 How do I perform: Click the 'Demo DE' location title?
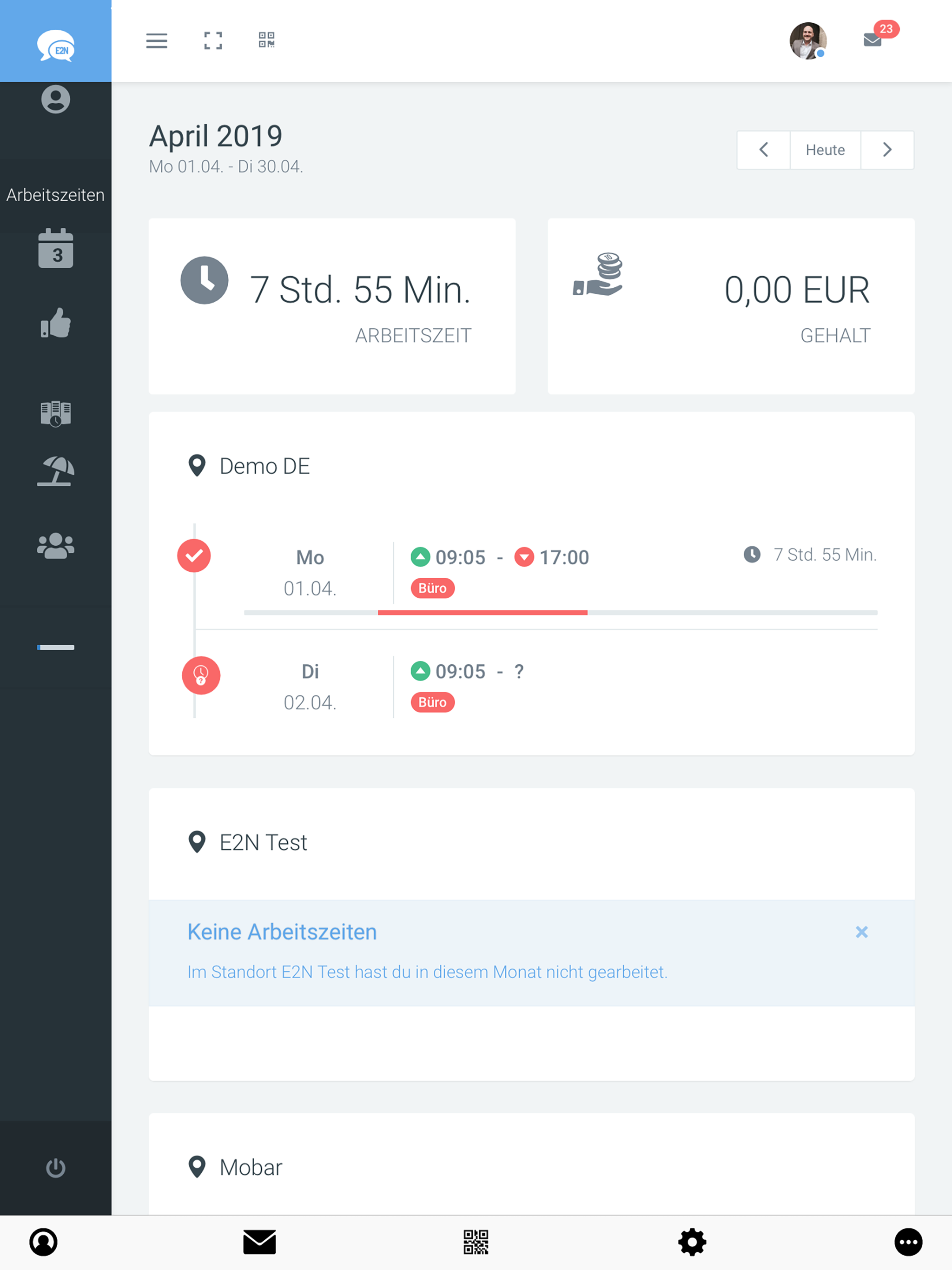coord(264,466)
